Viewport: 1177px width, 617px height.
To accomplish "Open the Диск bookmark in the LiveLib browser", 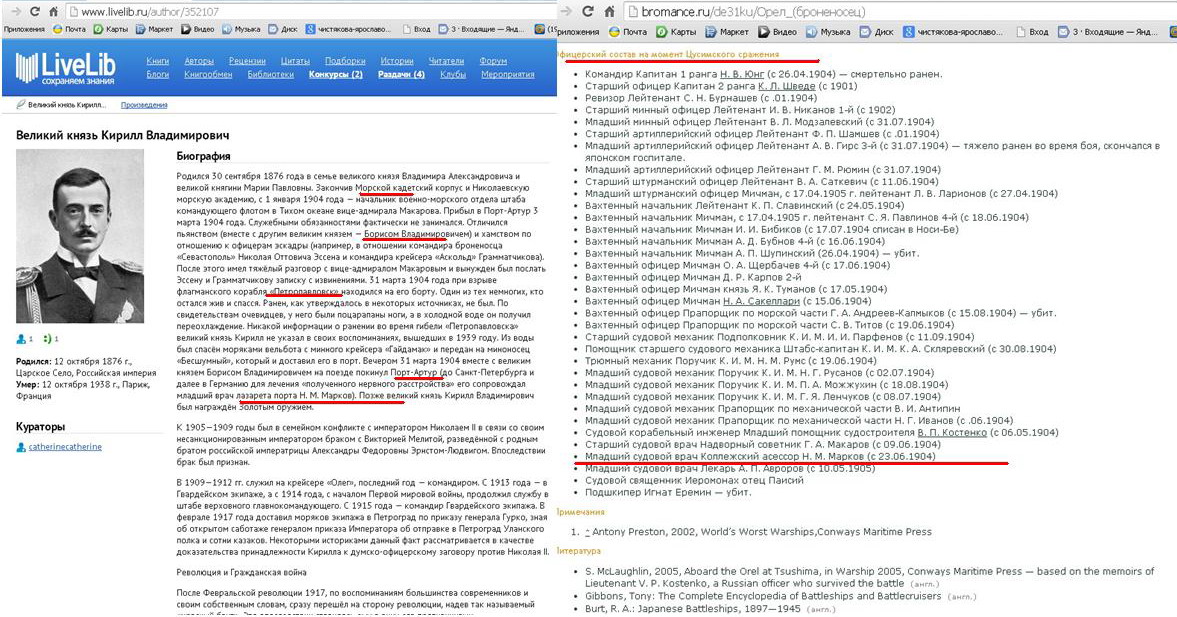I will pos(283,29).
